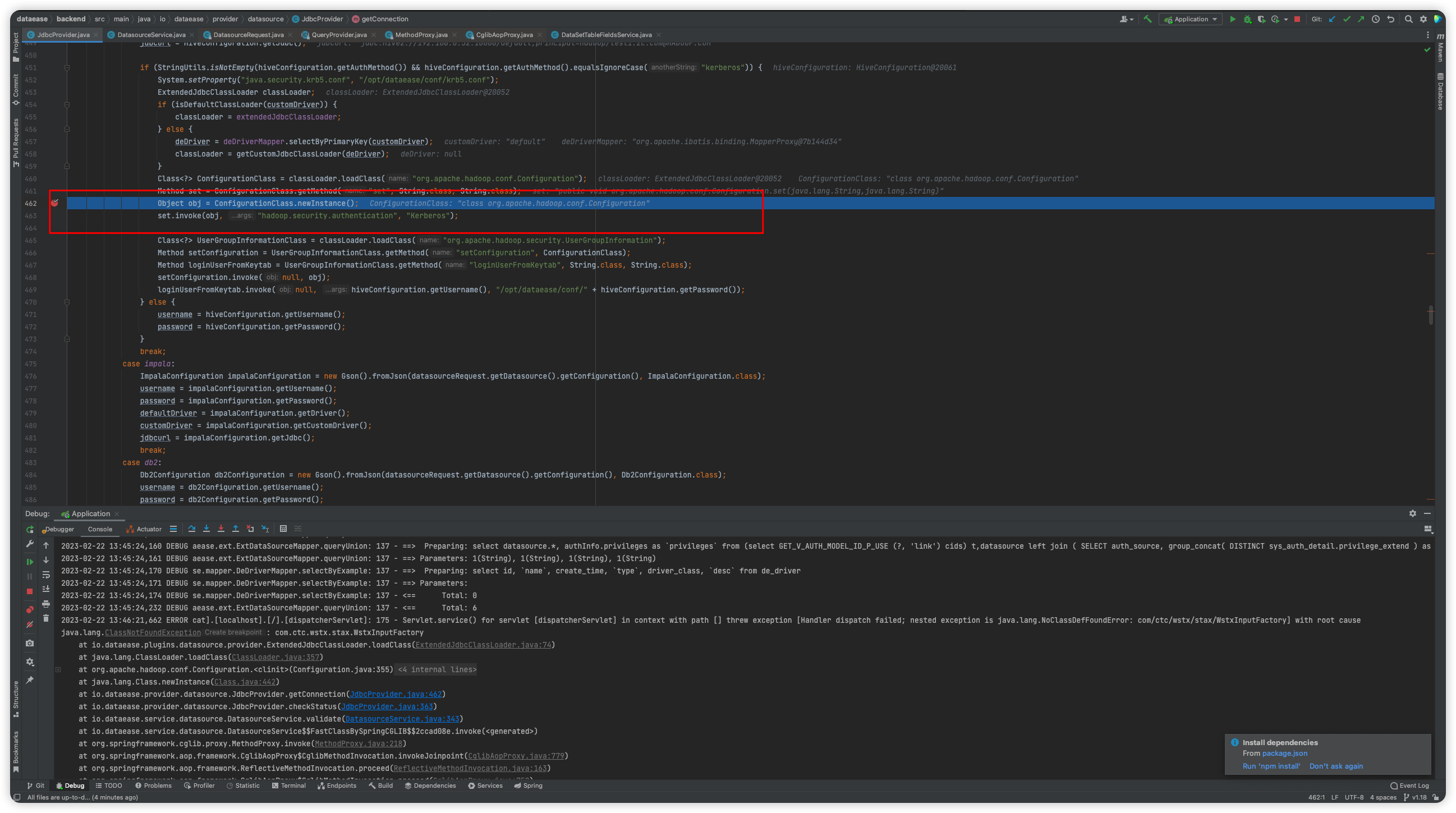Step over to the next line
The width and height of the screenshot is (1456, 813).
192,529
